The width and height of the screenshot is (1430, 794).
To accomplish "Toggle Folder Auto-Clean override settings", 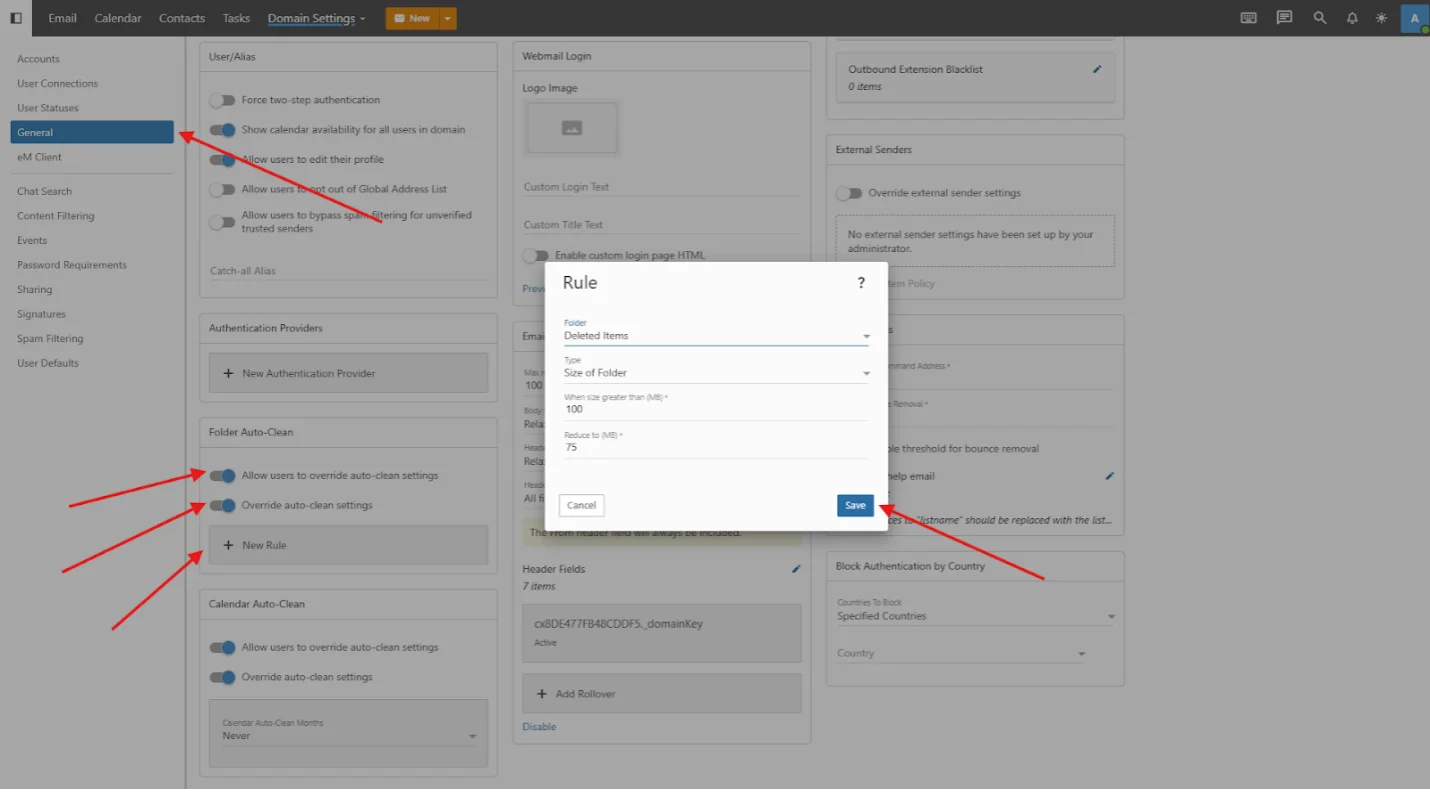I will click(222, 505).
